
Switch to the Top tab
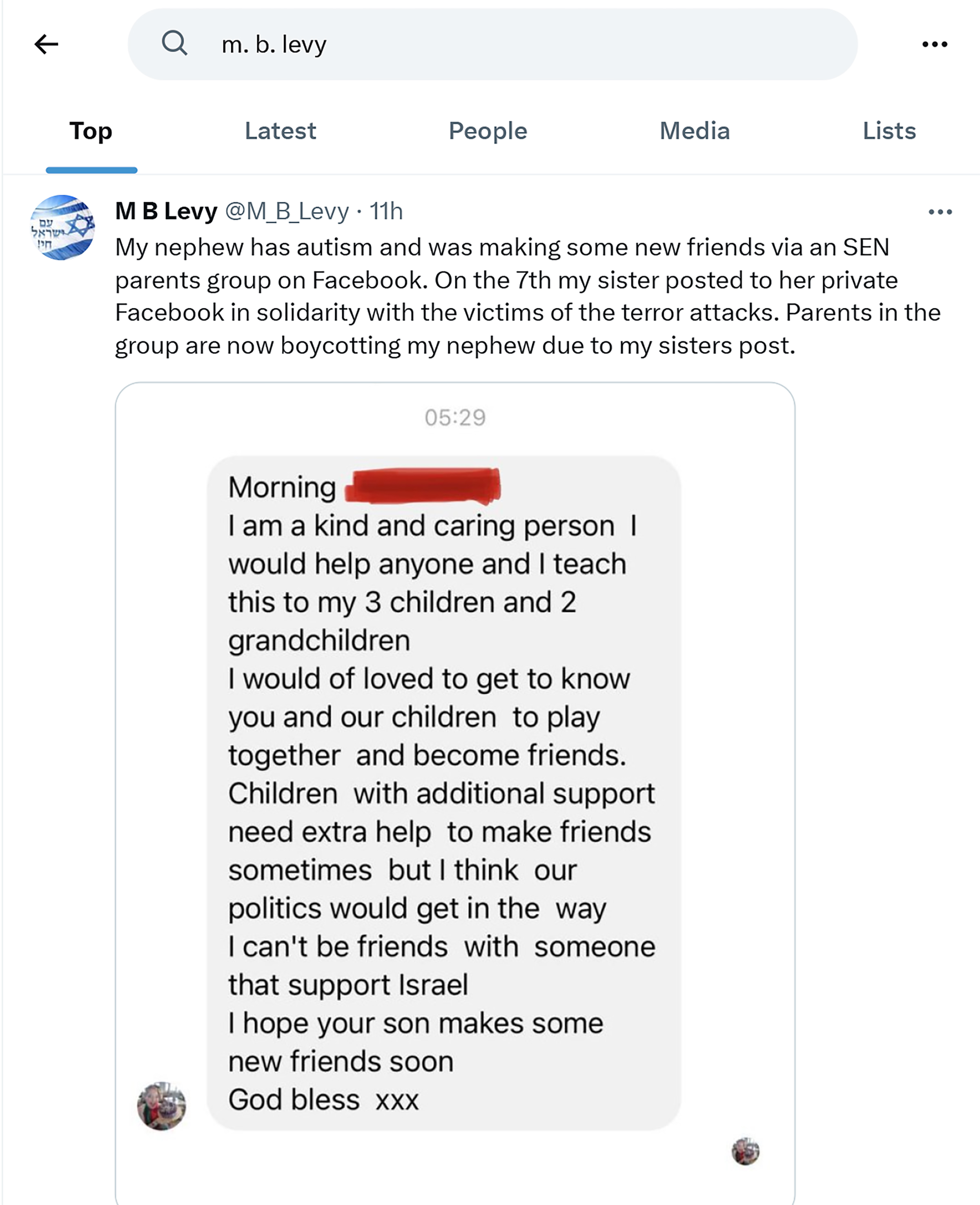point(91,131)
